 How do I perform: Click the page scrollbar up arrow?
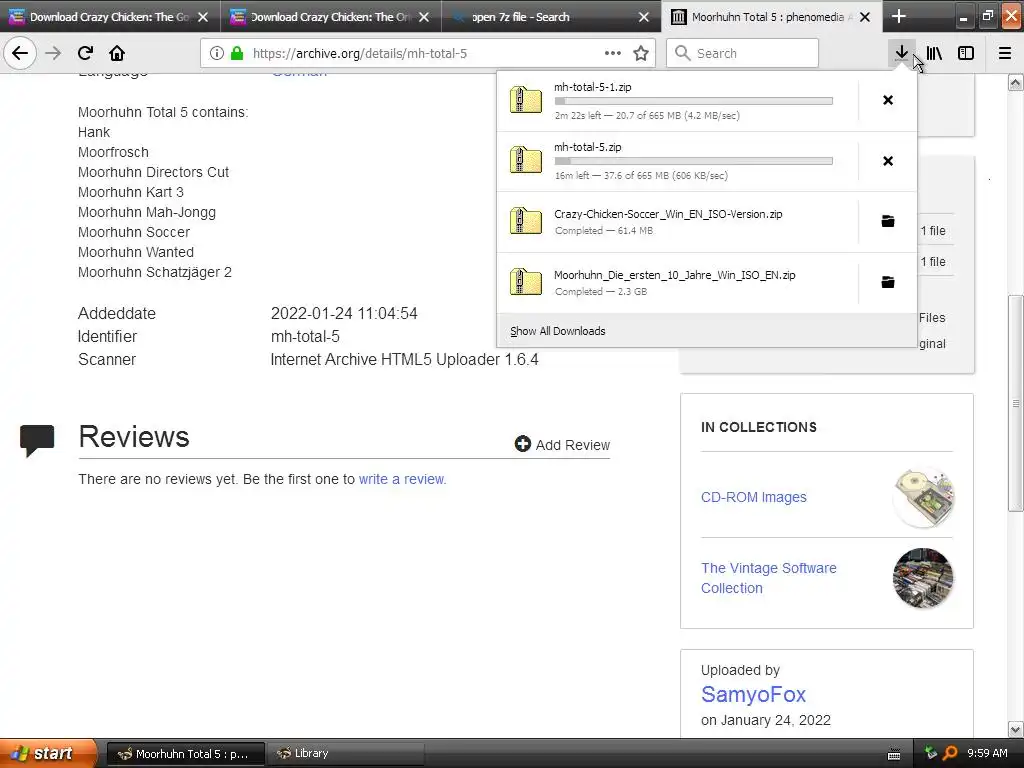coord(1016,82)
